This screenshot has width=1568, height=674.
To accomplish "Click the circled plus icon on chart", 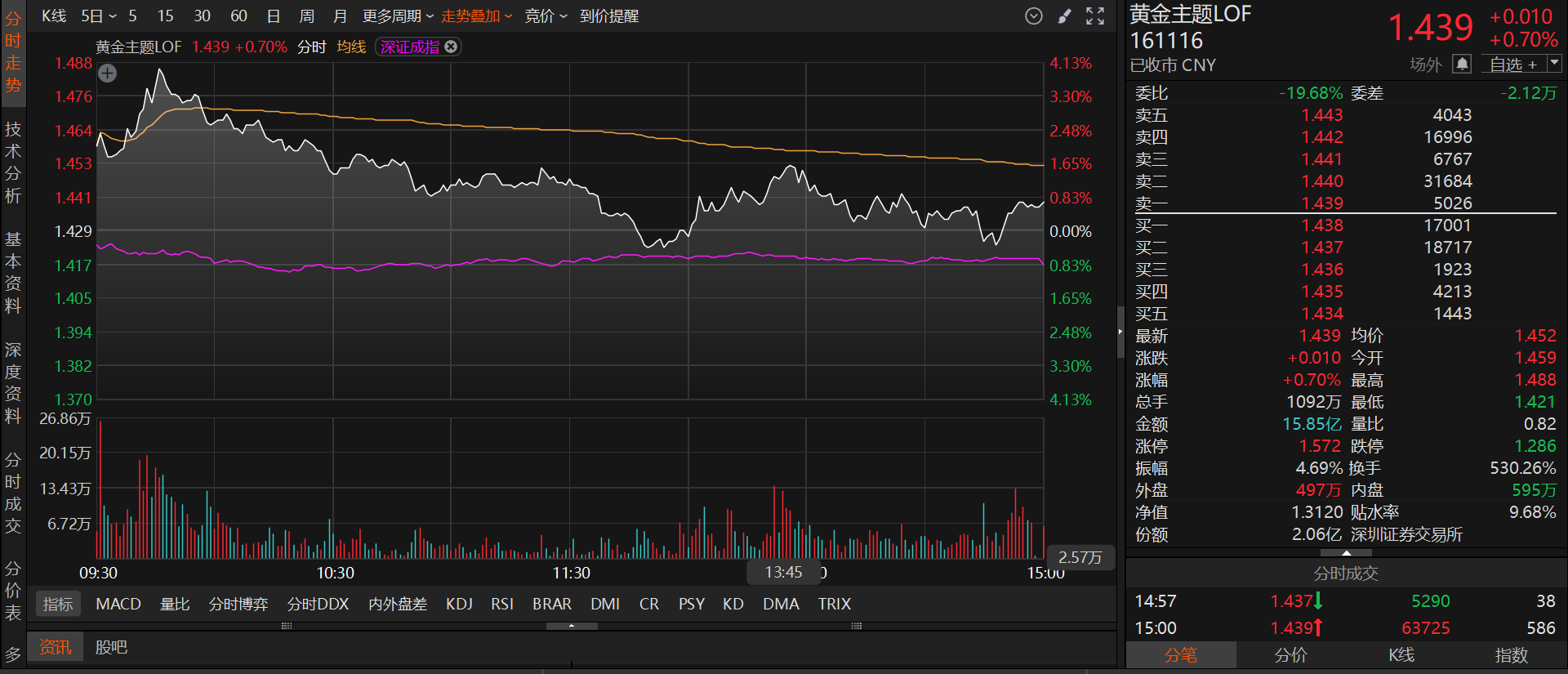I will 107,74.
